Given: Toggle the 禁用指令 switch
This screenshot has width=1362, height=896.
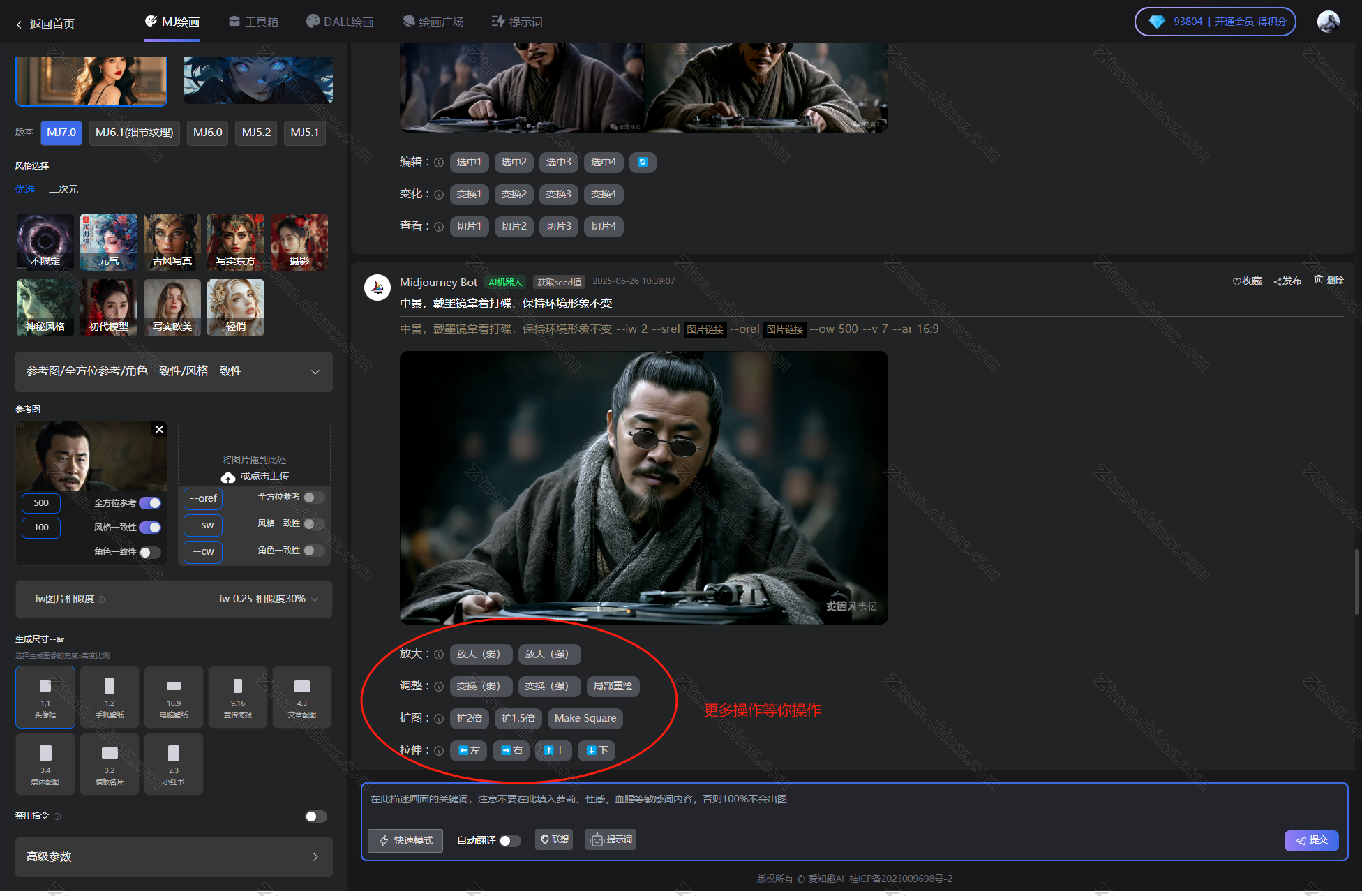Looking at the screenshot, I should [x=316, y=816].
